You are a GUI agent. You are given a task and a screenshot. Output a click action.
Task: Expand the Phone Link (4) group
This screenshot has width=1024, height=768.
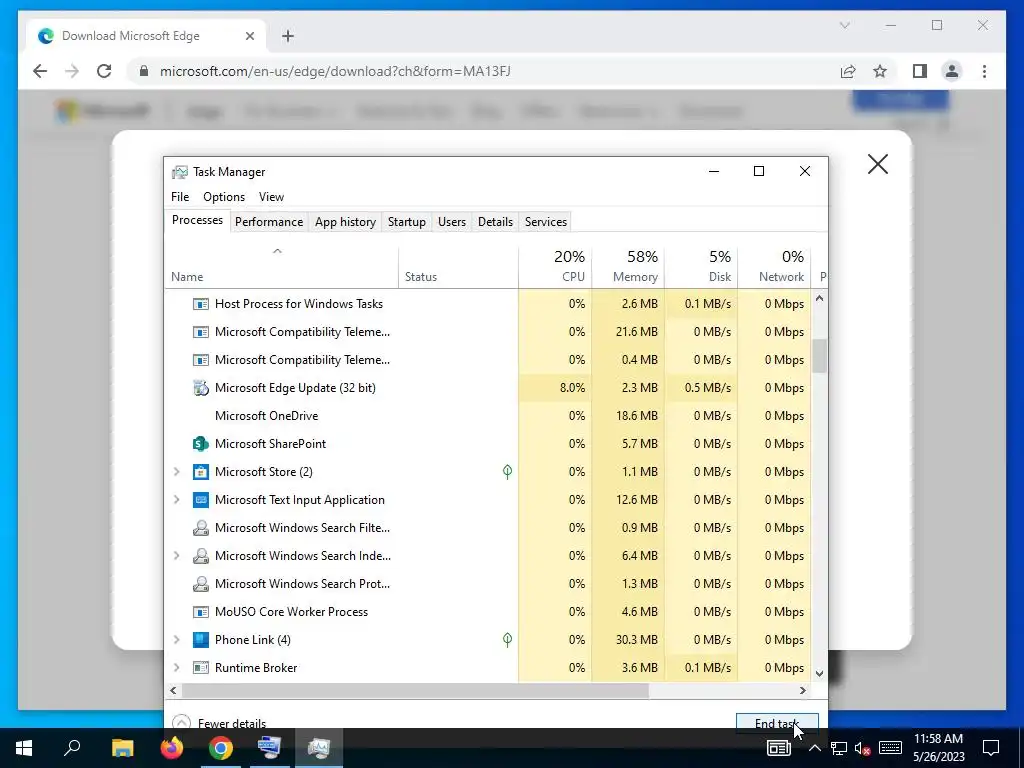pyautogui.click(x=176, y=639)
